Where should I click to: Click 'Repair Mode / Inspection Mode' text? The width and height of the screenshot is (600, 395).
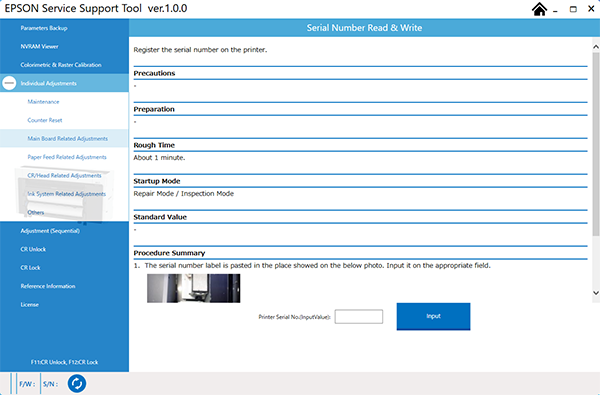point(184,194)
